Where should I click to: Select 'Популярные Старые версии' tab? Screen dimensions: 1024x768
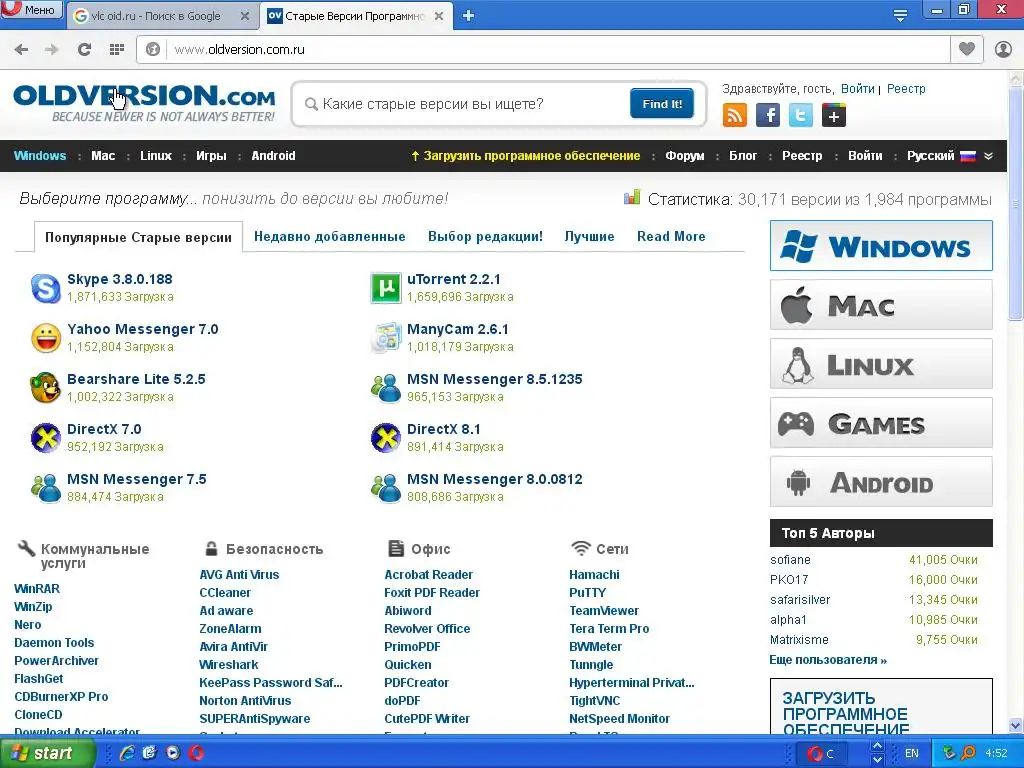tap(138, 237)
